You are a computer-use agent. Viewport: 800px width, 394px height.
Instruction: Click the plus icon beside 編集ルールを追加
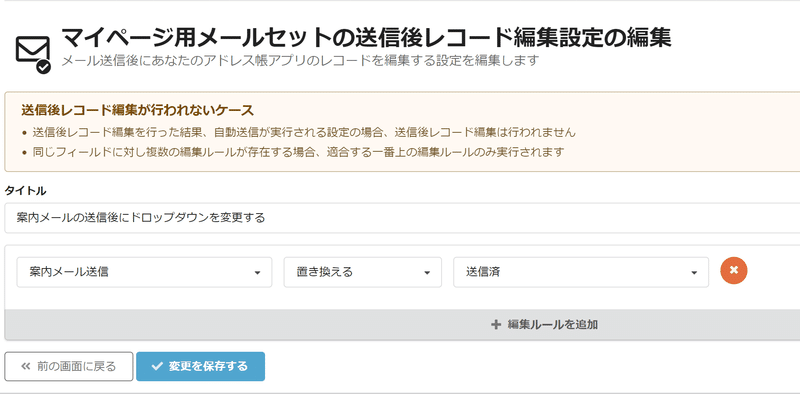[495, 325]
